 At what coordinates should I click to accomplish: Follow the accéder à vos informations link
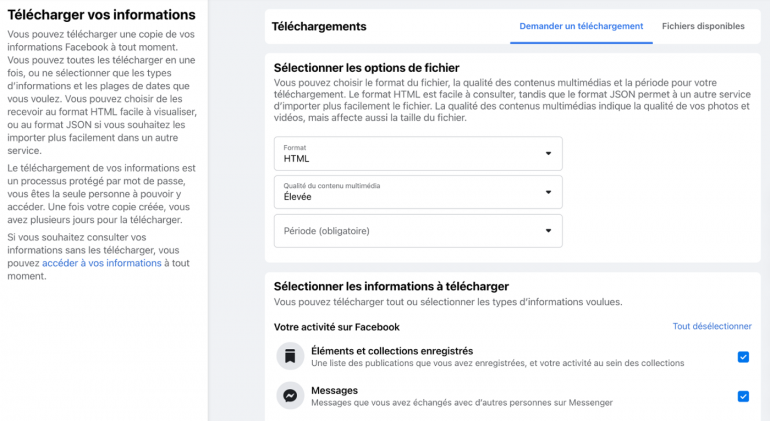point(101,263)
